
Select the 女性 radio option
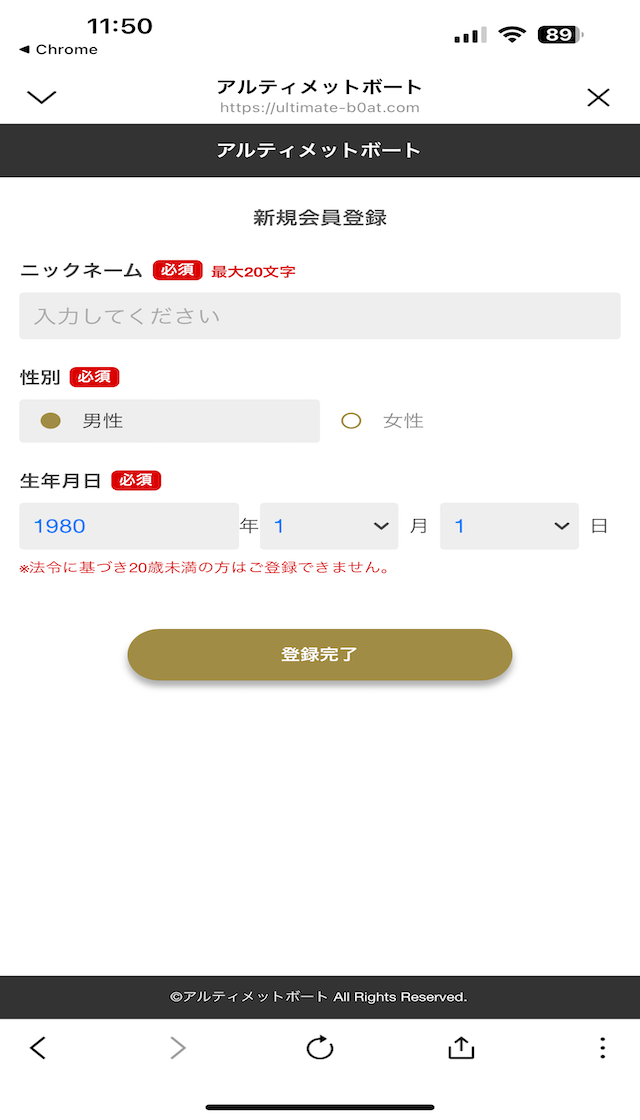click(x=351, y=421)
